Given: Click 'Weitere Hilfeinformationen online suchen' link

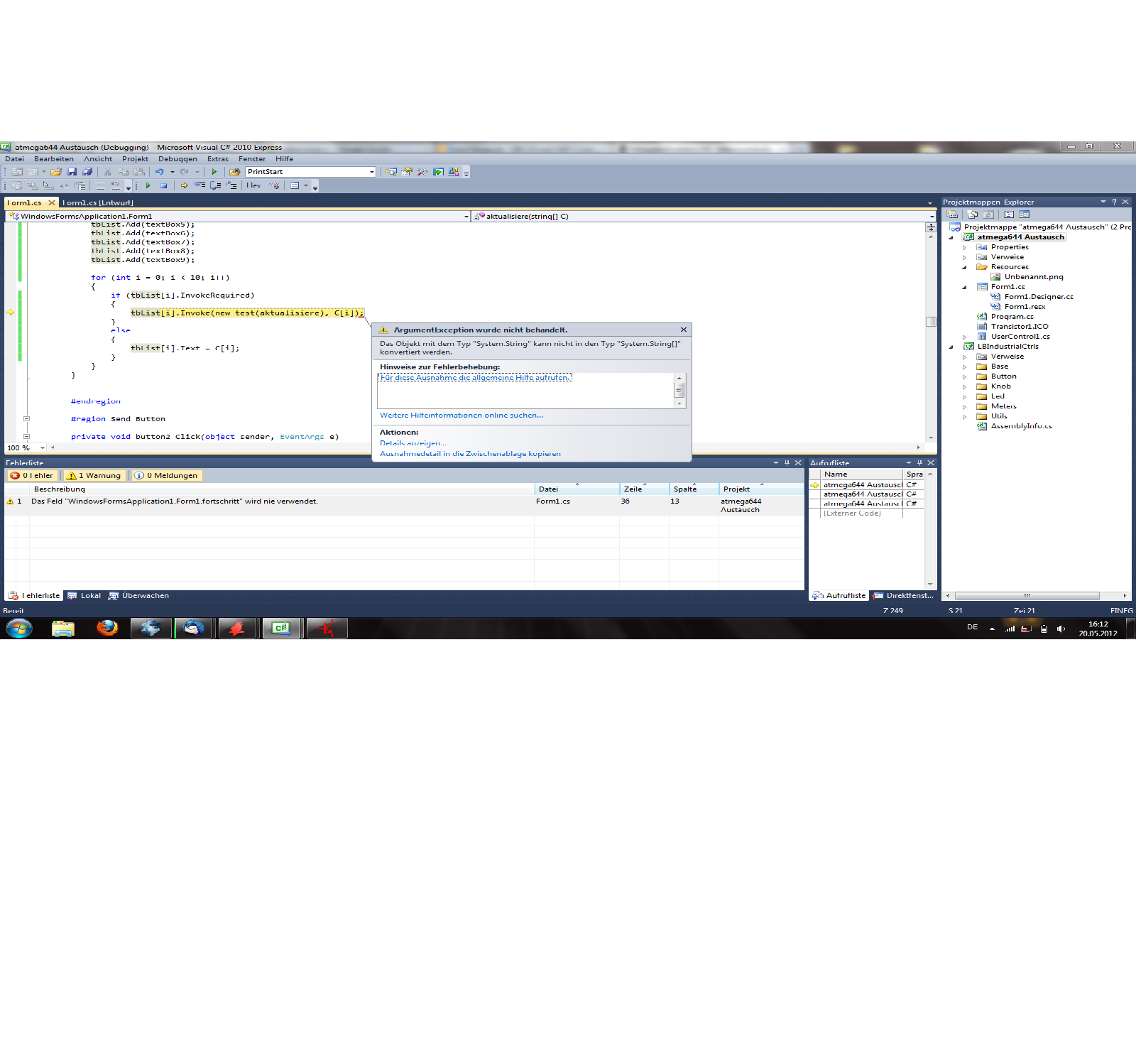Looking at the screenshot, I should [x=461, y=416].
